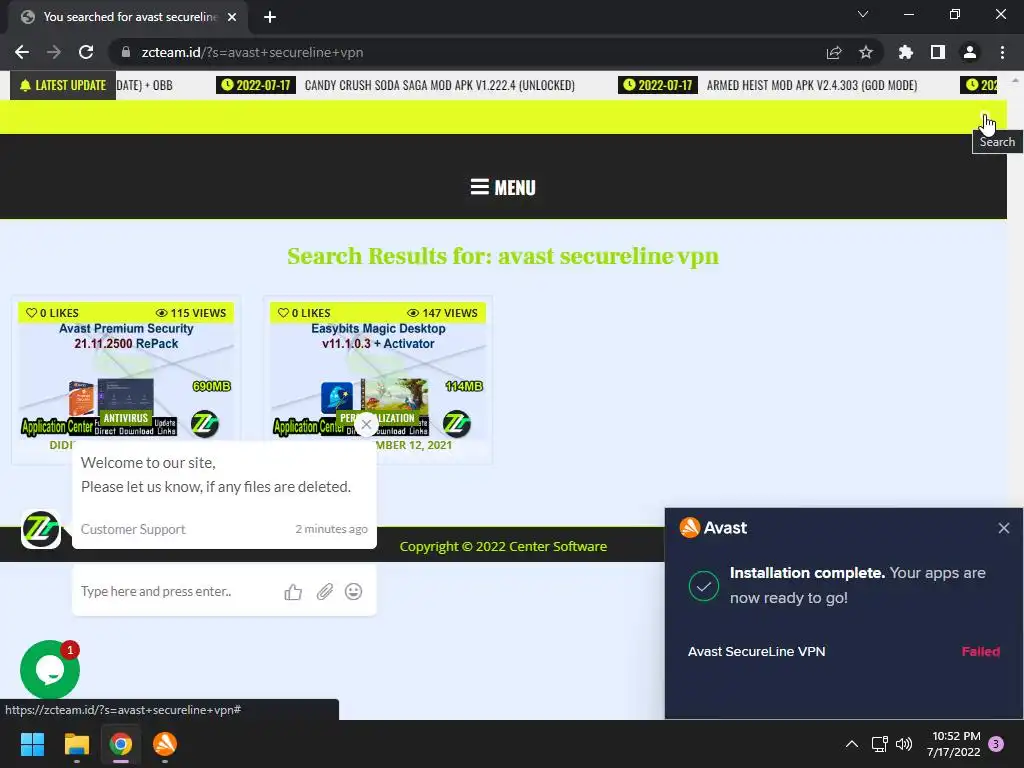
Task: Bookmark this page with the star
Action: [866, 52]
